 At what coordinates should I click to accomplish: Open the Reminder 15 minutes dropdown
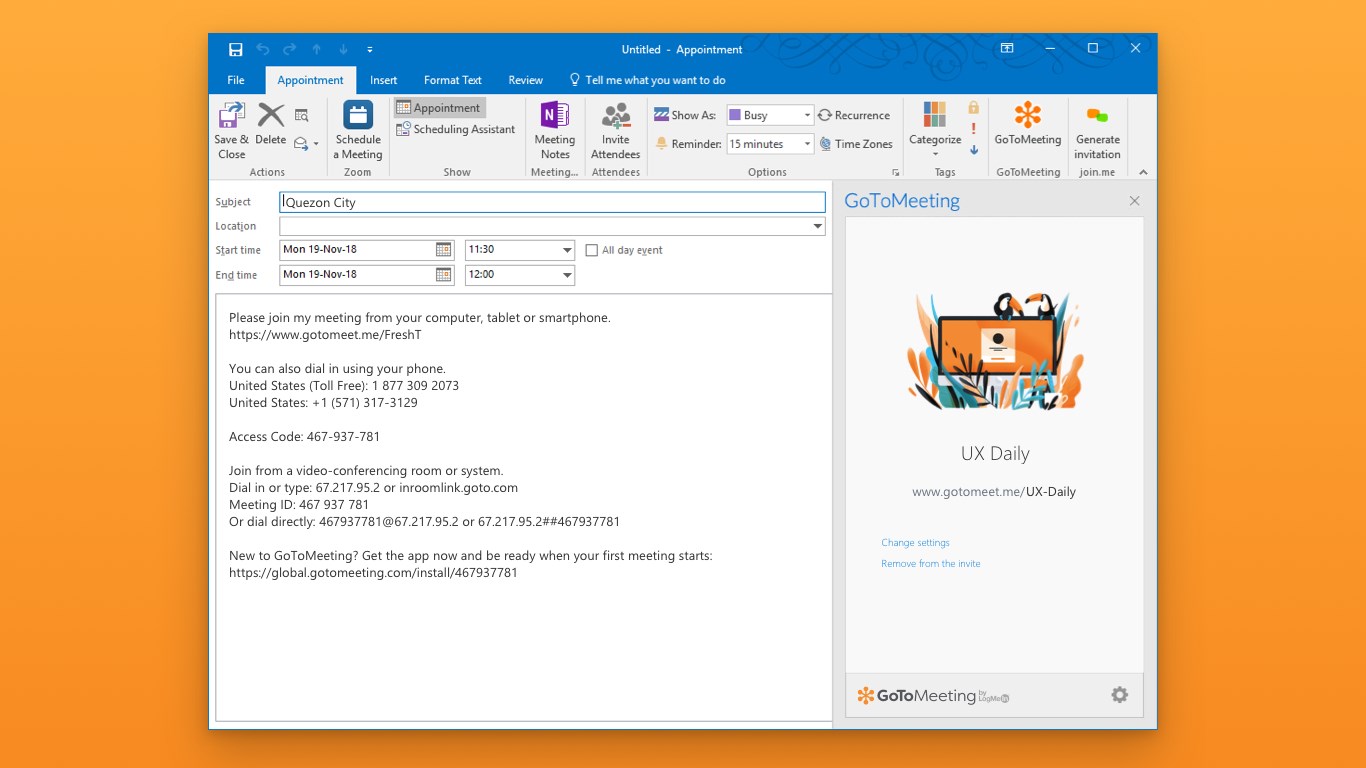click(807, 144)
